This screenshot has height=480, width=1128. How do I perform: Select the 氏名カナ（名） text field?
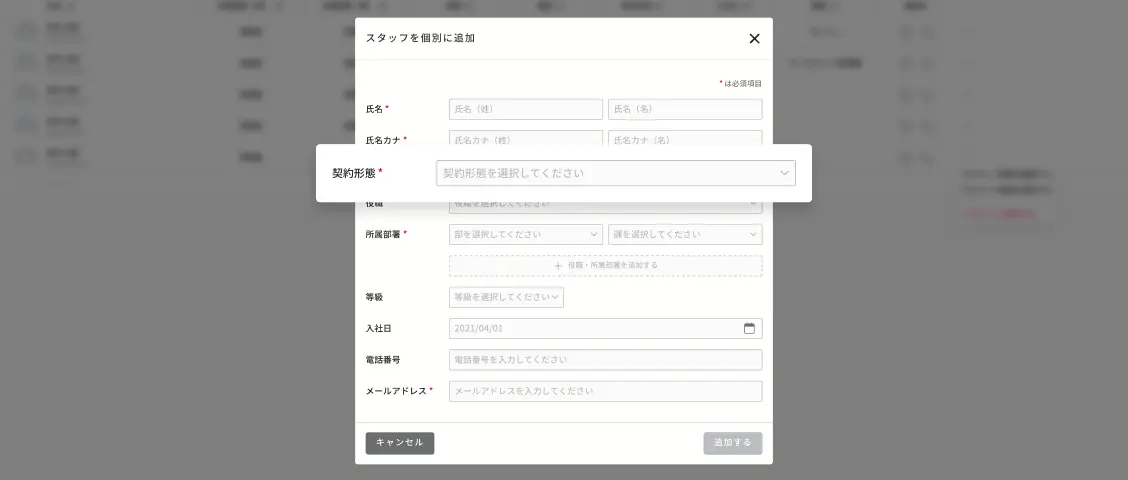684,138
